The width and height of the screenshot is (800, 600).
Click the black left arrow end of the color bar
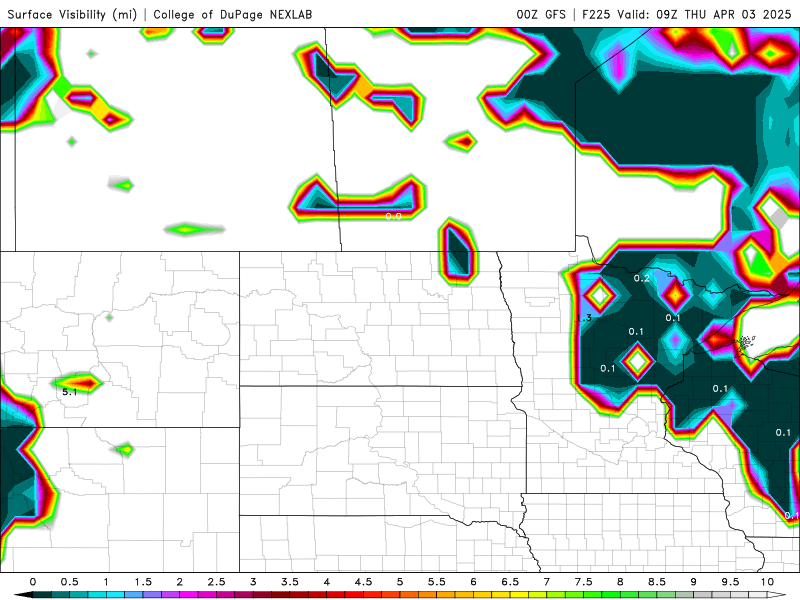[22, 595]
